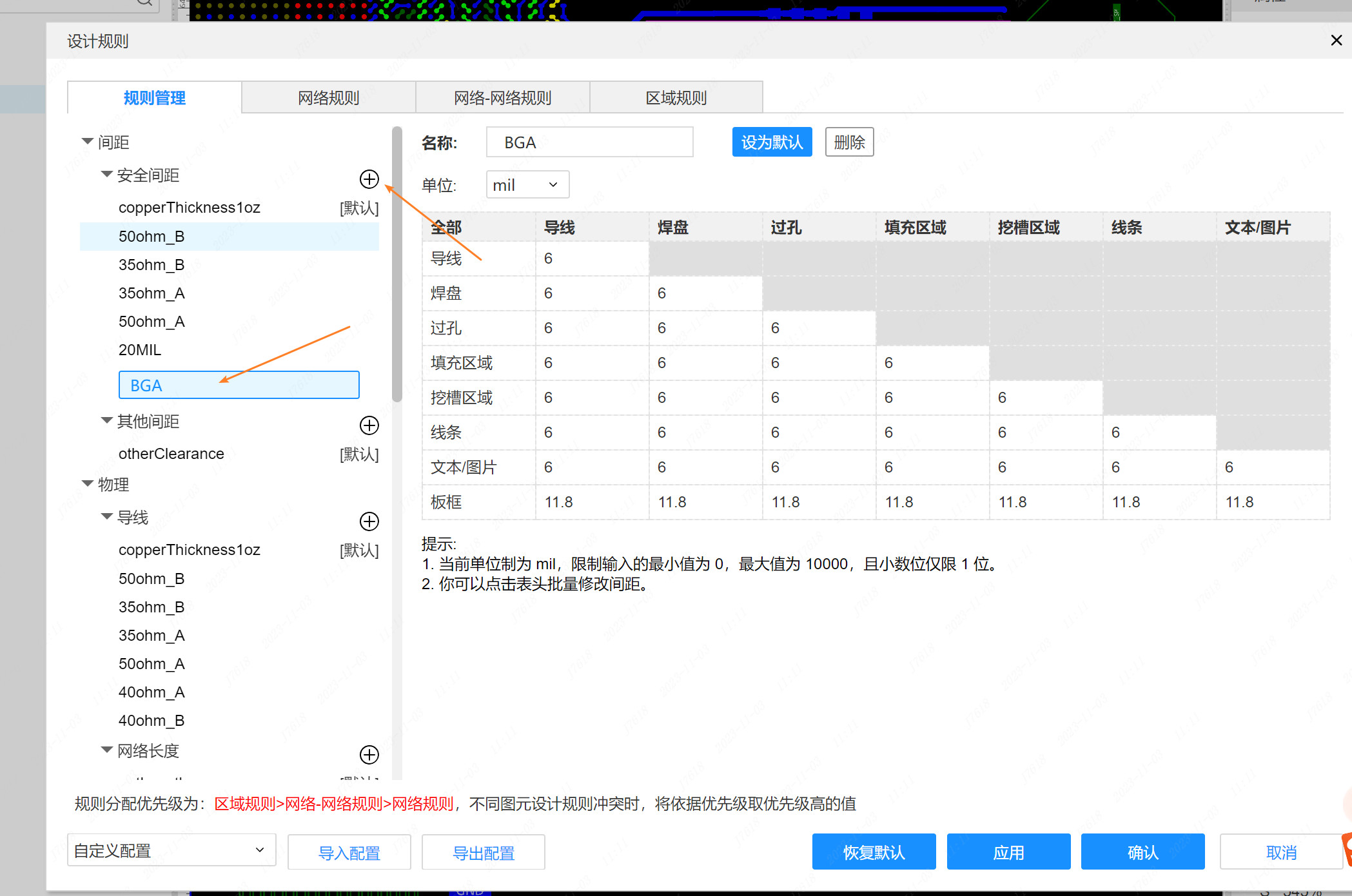Click the 删除 button

pos(849,142)
